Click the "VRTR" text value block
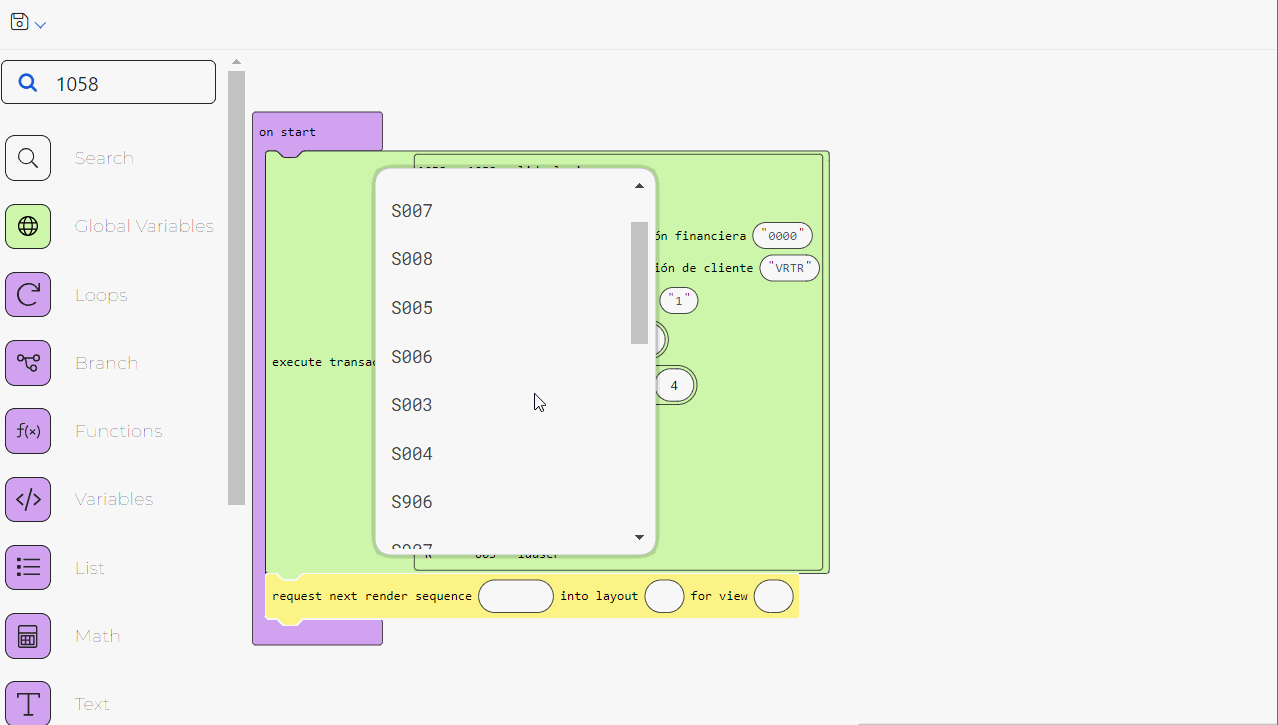 [x=789, y=268]
